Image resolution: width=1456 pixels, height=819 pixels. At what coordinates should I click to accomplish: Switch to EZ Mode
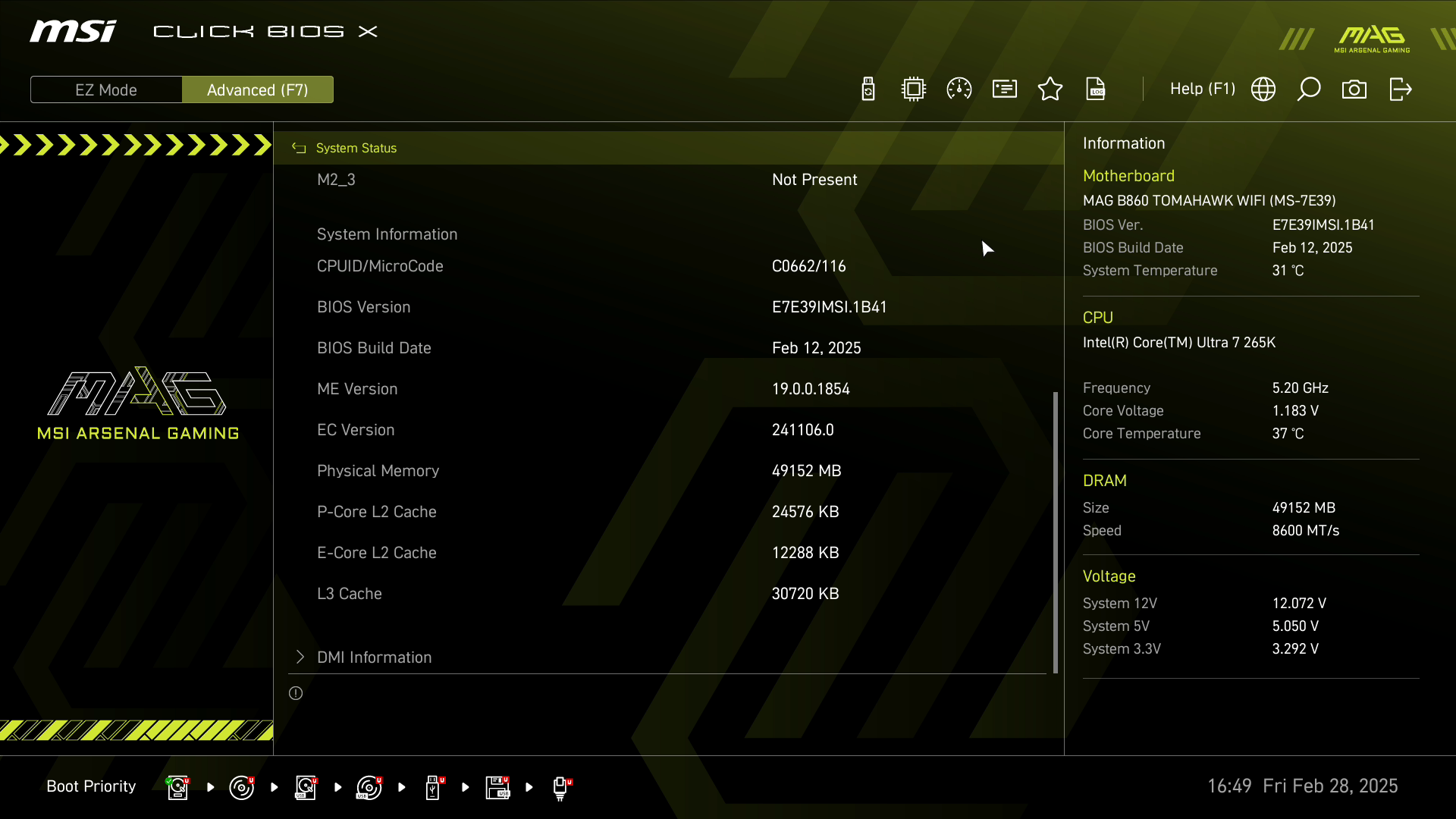pyautogui.click(x=106, y=90)
